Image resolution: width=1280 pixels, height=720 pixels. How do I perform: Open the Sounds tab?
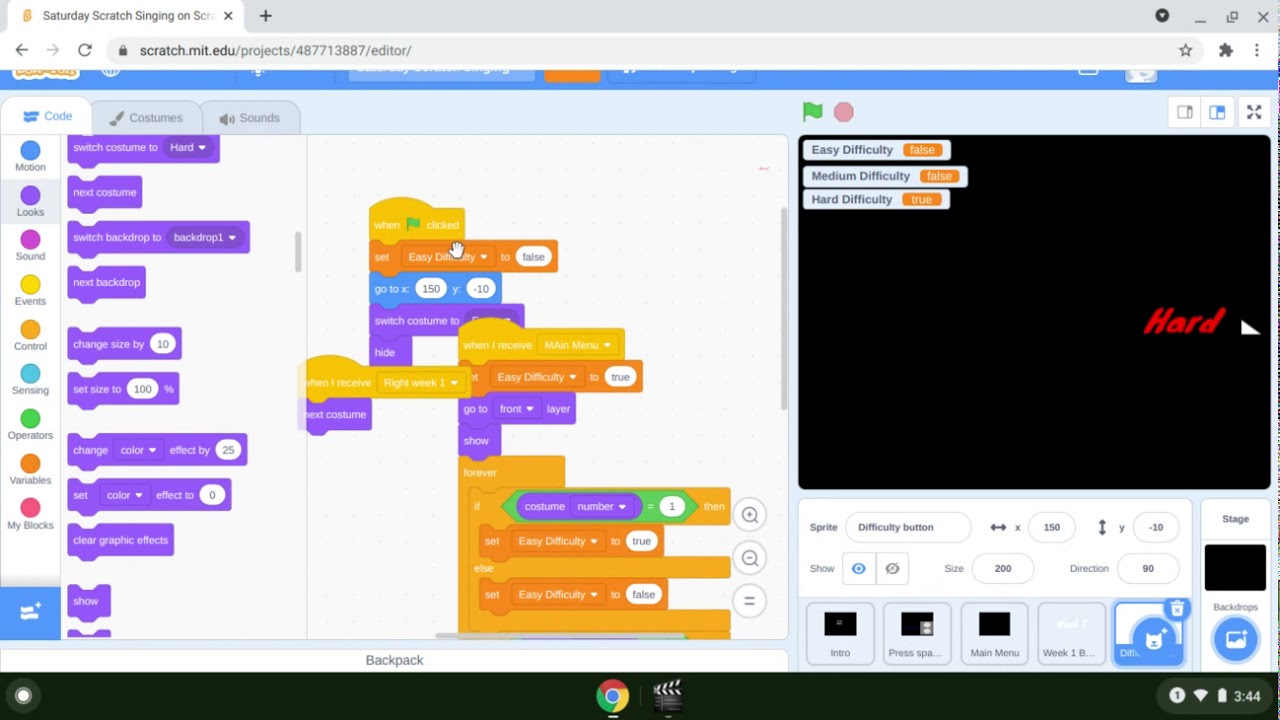251,117
